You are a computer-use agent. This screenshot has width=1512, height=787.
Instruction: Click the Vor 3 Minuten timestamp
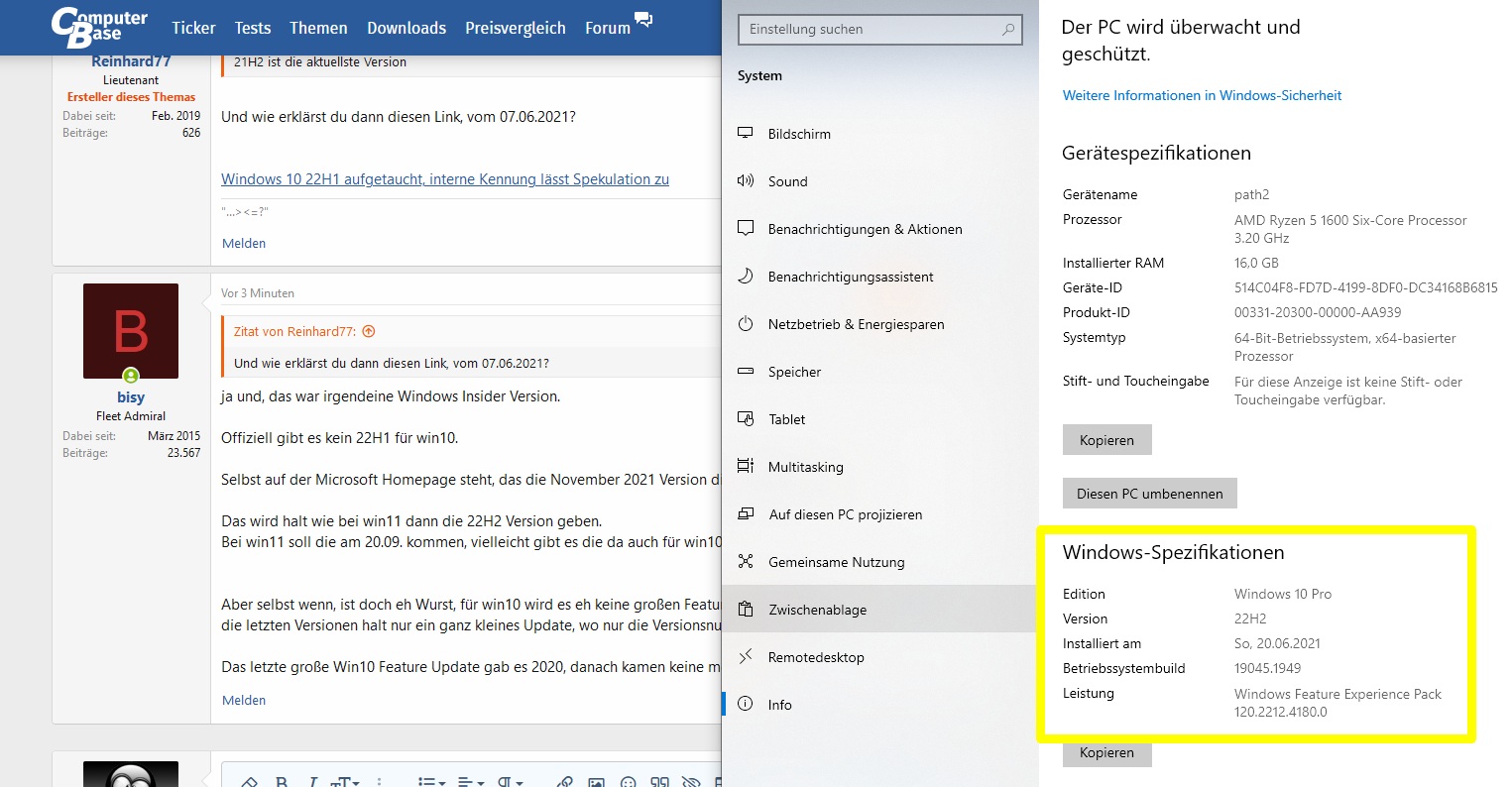258,293
